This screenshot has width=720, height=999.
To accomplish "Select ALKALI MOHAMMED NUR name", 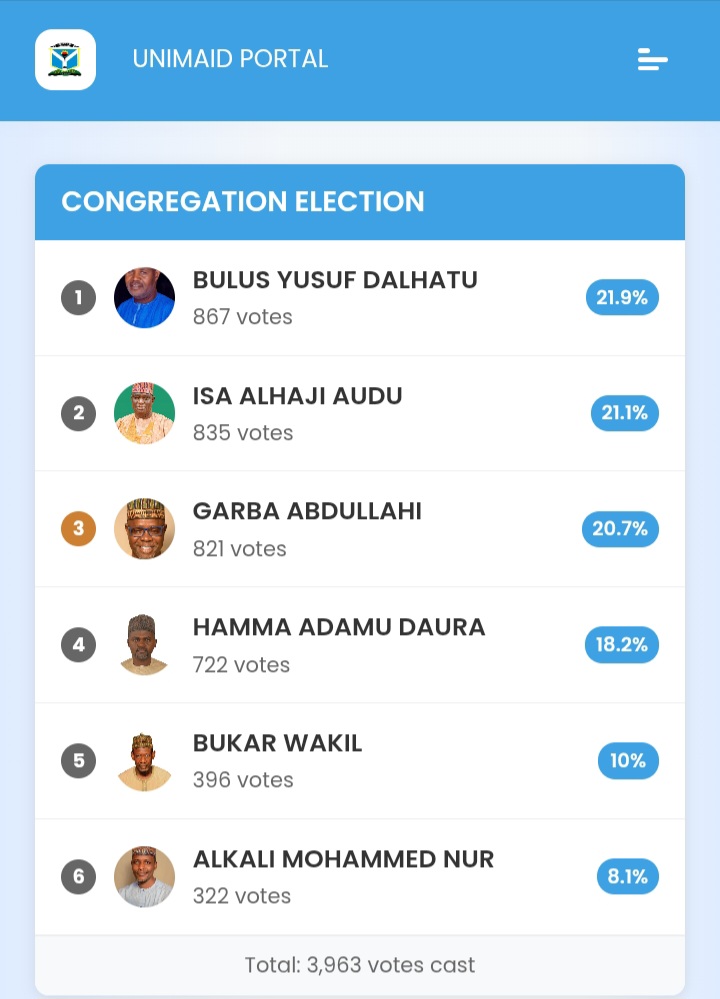I will click(343, 859).
